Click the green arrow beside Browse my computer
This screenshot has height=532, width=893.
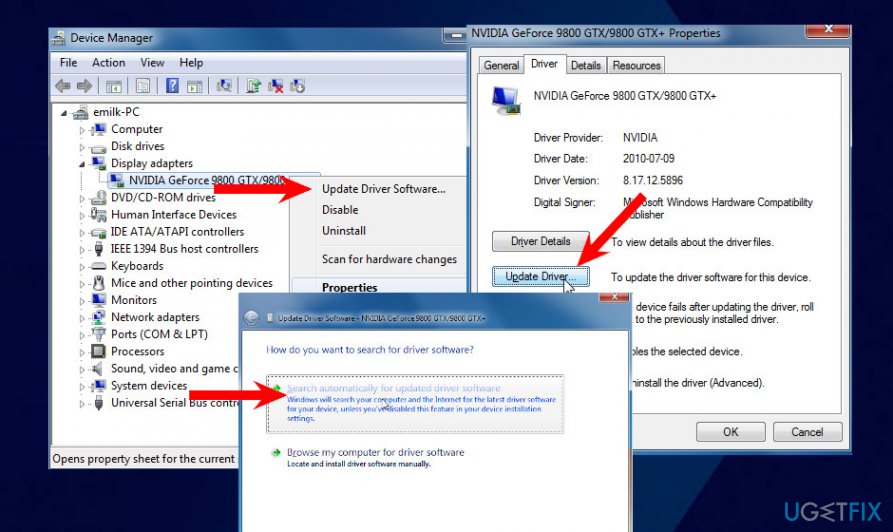coord(276,453)
